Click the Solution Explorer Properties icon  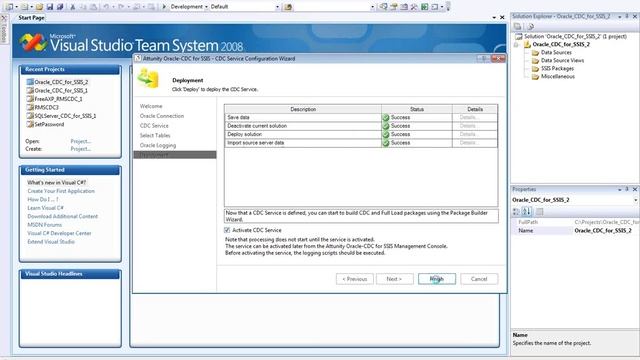518,27
